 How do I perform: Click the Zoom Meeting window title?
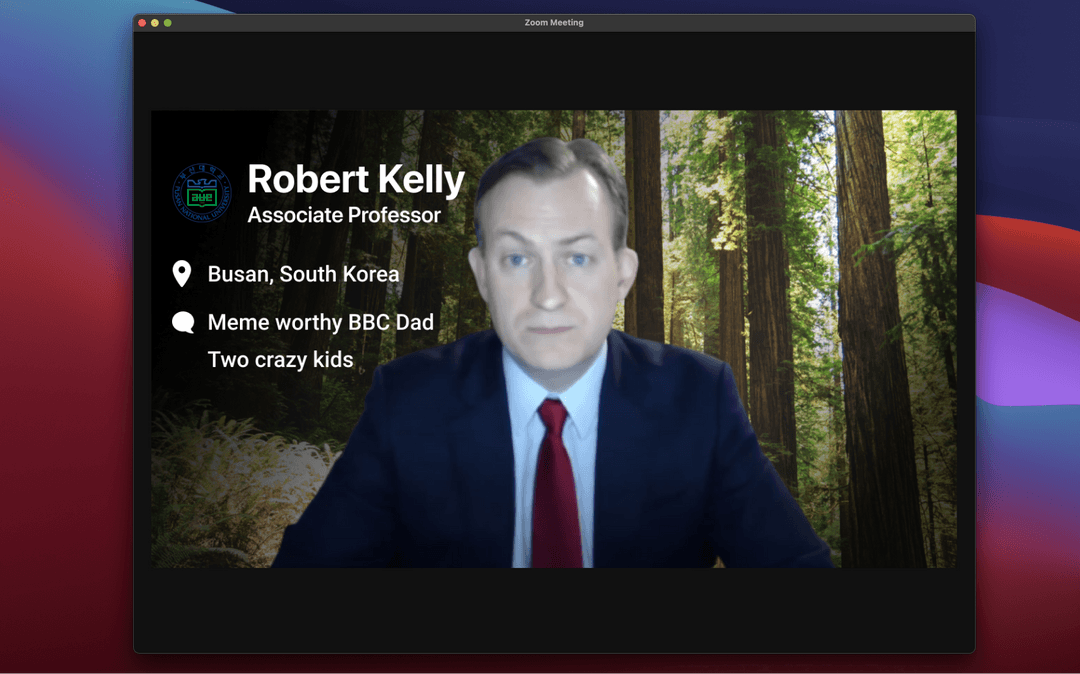(554, 23)
